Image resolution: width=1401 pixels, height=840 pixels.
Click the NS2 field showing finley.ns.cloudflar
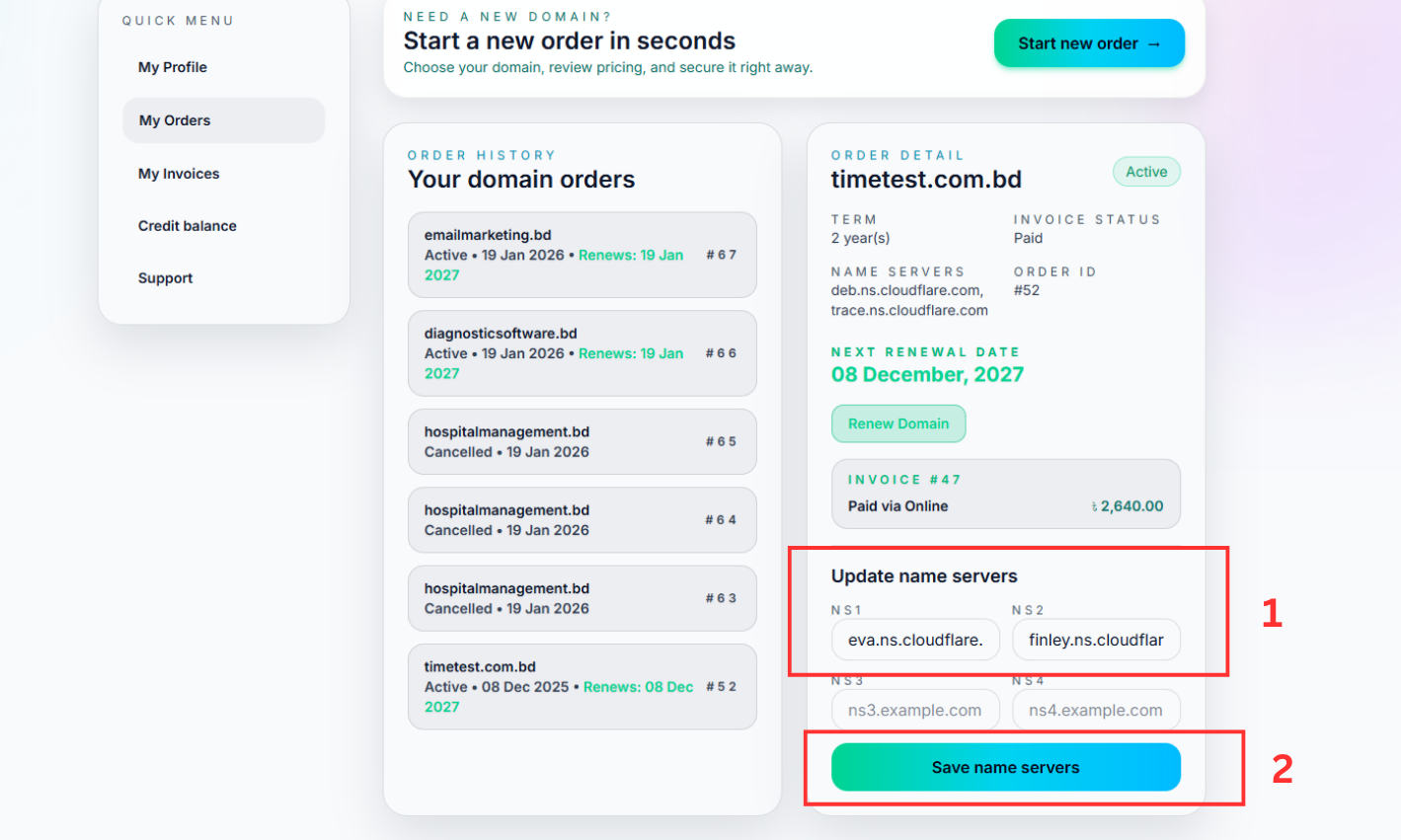point(1096,640)
